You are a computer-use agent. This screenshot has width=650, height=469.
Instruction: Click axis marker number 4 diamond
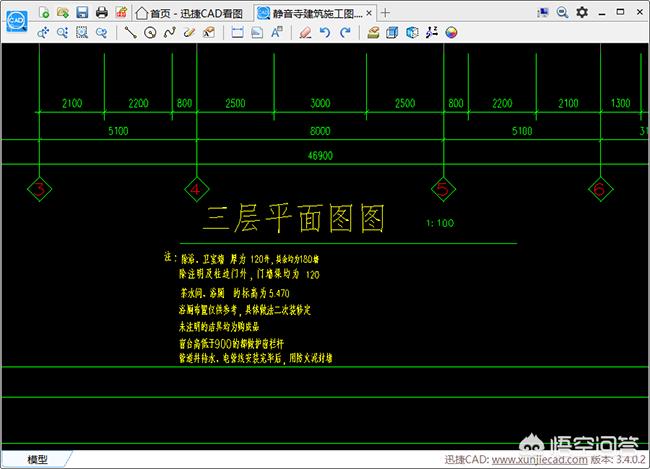(x=196, y=190)
